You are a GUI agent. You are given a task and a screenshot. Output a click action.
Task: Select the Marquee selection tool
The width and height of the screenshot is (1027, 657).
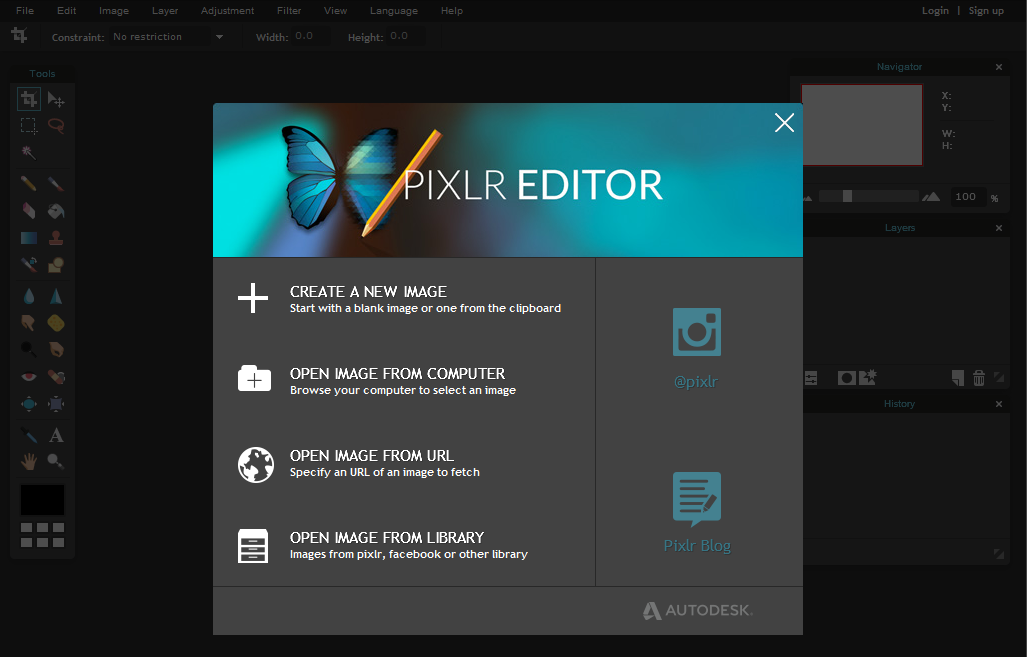[29, 126]
